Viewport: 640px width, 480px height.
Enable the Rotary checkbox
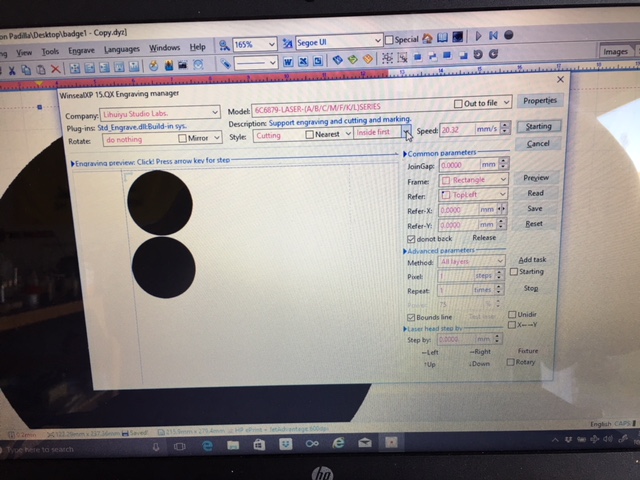pyautogui.click(x=510, y=362)
